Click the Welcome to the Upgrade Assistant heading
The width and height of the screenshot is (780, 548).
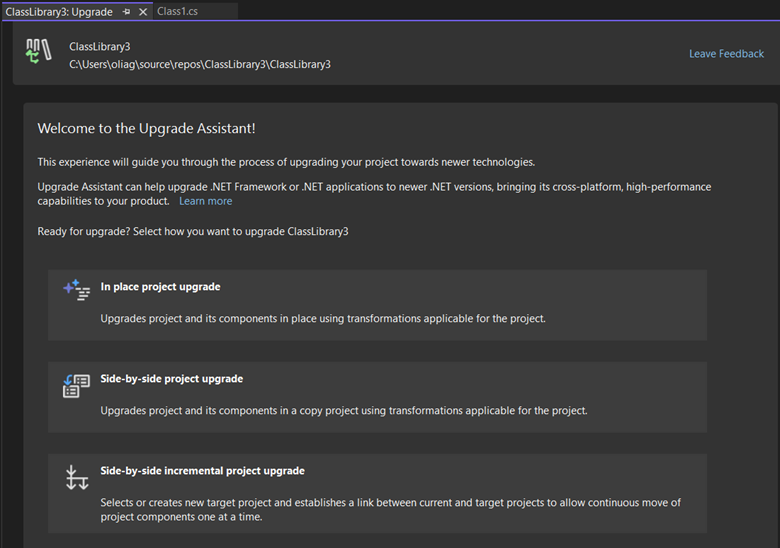[146, 129]
